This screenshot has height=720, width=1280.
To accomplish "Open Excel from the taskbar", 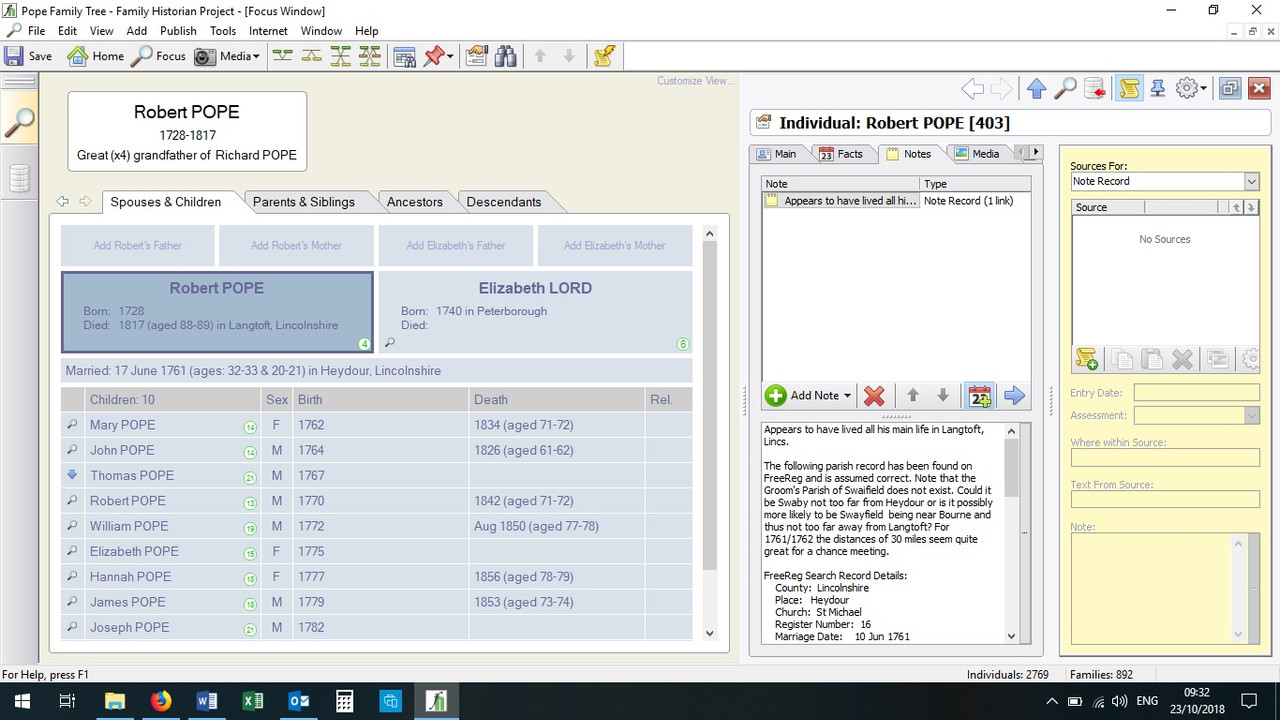I will point(253,701).
